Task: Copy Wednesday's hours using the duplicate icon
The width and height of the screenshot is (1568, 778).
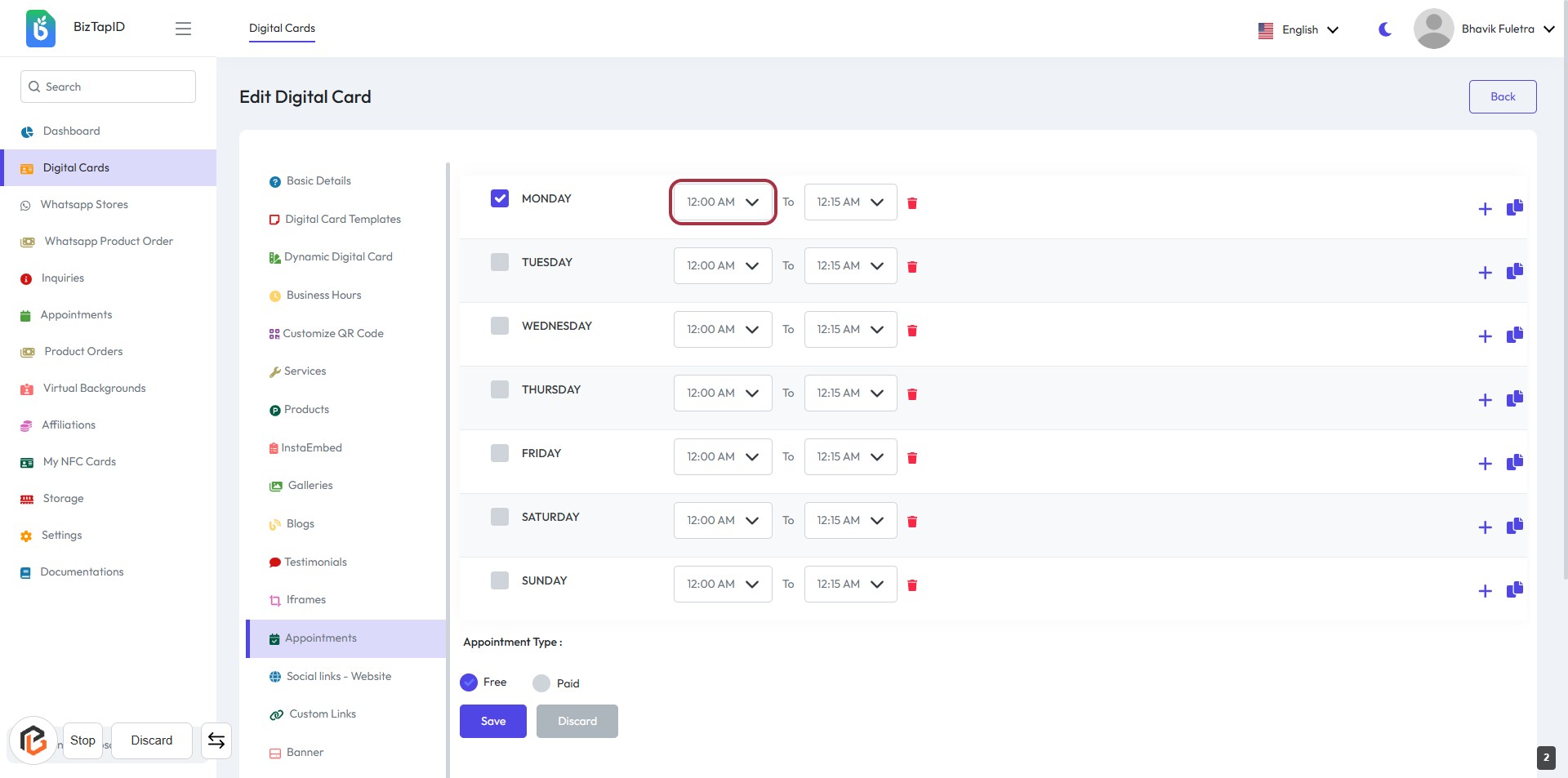Action: (1514, 335)
